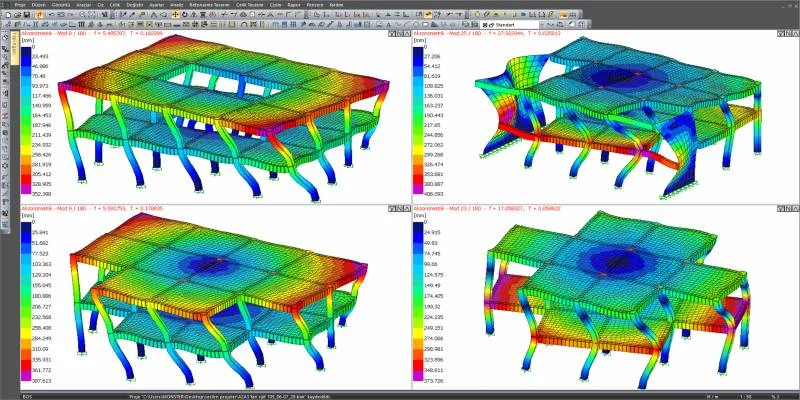This screenshot has width=800, height=400.
Task: Click the arch-shaped icon in the second toolbar row
Action: pyautogui.click(x=244, y=24)
